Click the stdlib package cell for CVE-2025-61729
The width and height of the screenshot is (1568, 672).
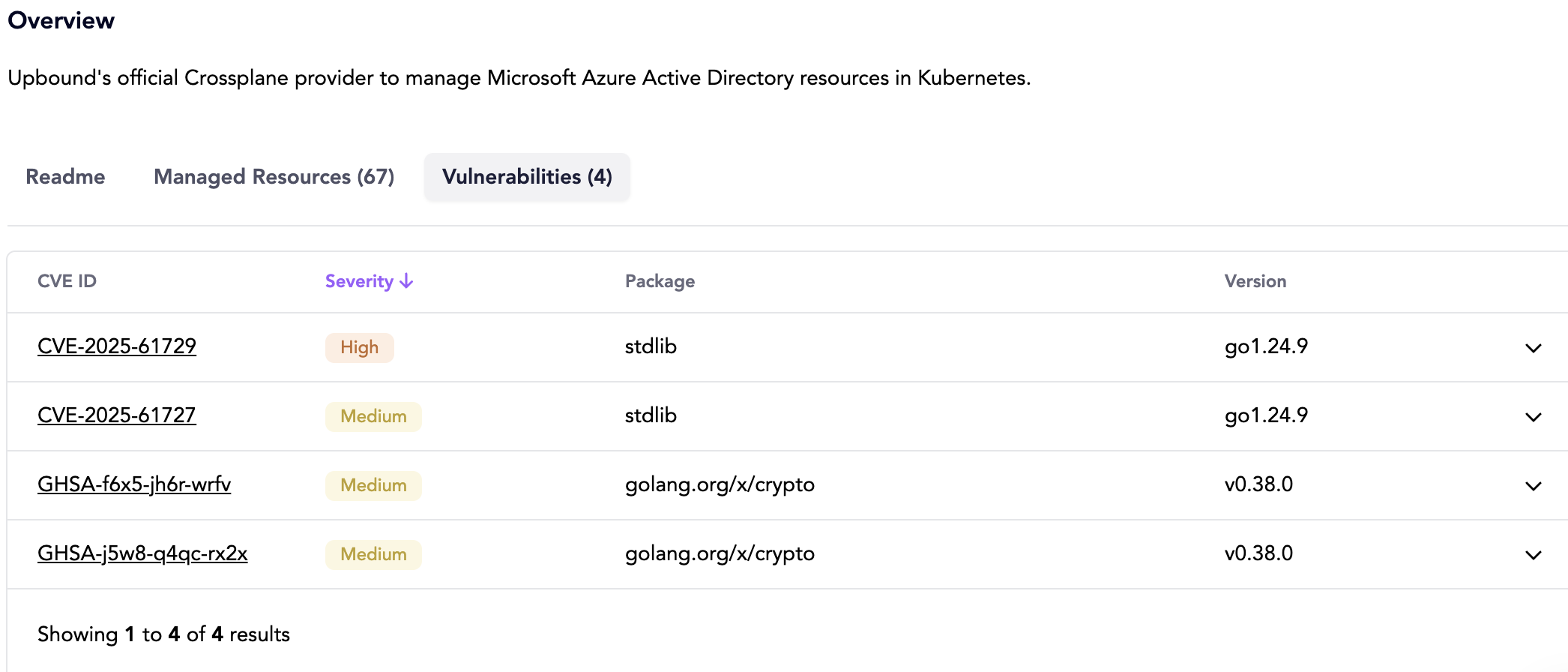[651, 346]
